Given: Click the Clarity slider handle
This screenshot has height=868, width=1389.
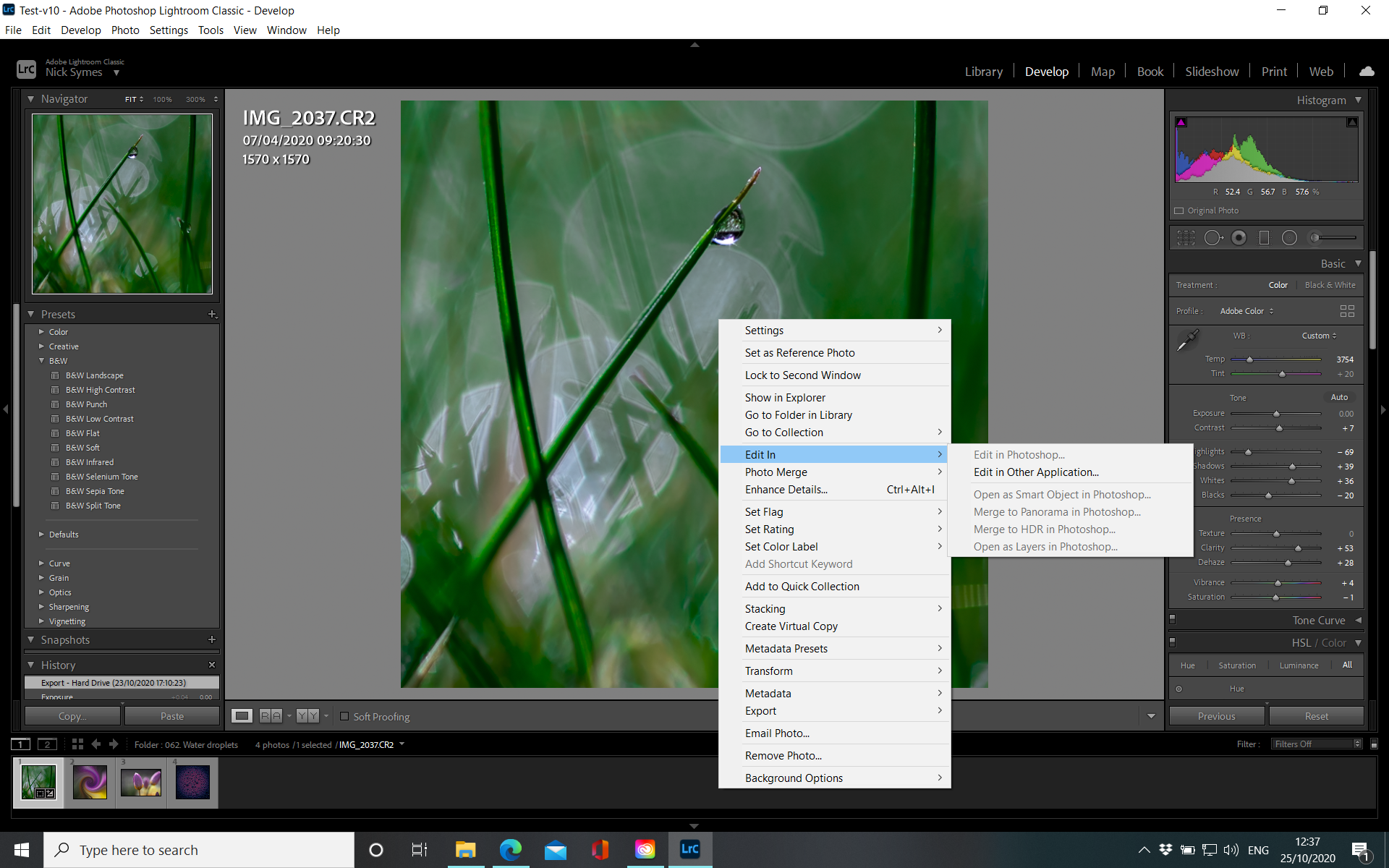Looking at the screenshot, I should 1297,548.
